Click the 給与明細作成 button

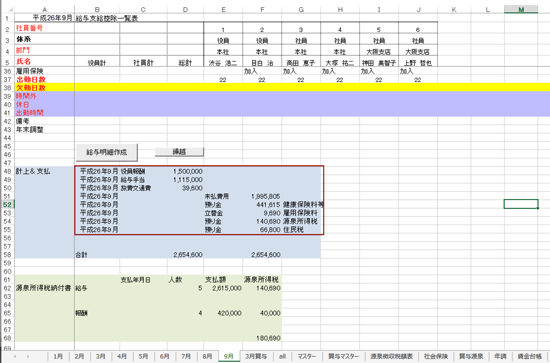(107, 152)
